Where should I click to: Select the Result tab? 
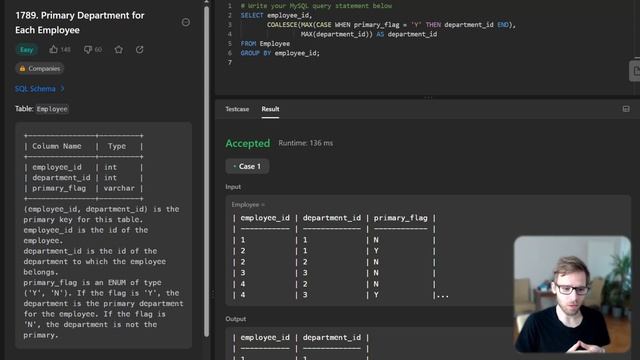pos(270,109)
